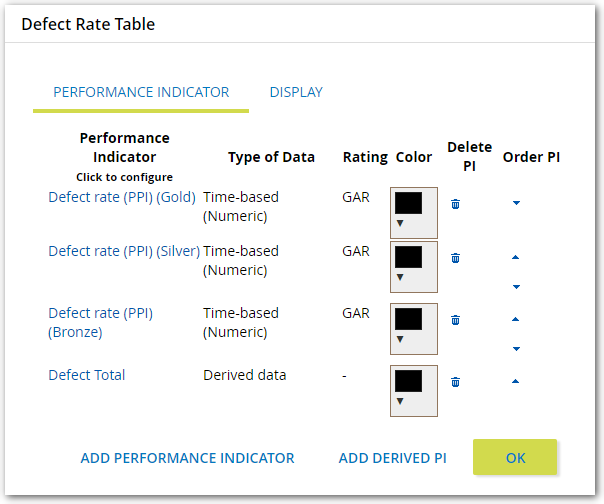Confirm with the OK button
Screen dimensions: 604x504
click(515, 458)
